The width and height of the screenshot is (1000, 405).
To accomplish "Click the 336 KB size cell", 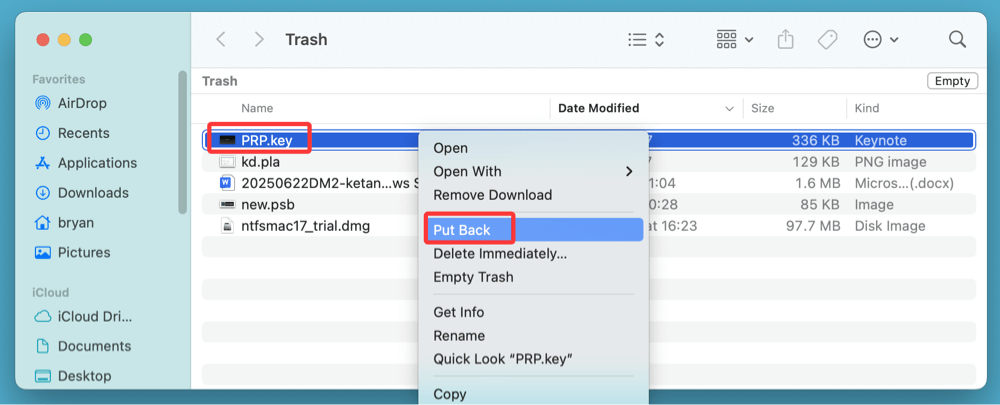I will coord(816,140).
